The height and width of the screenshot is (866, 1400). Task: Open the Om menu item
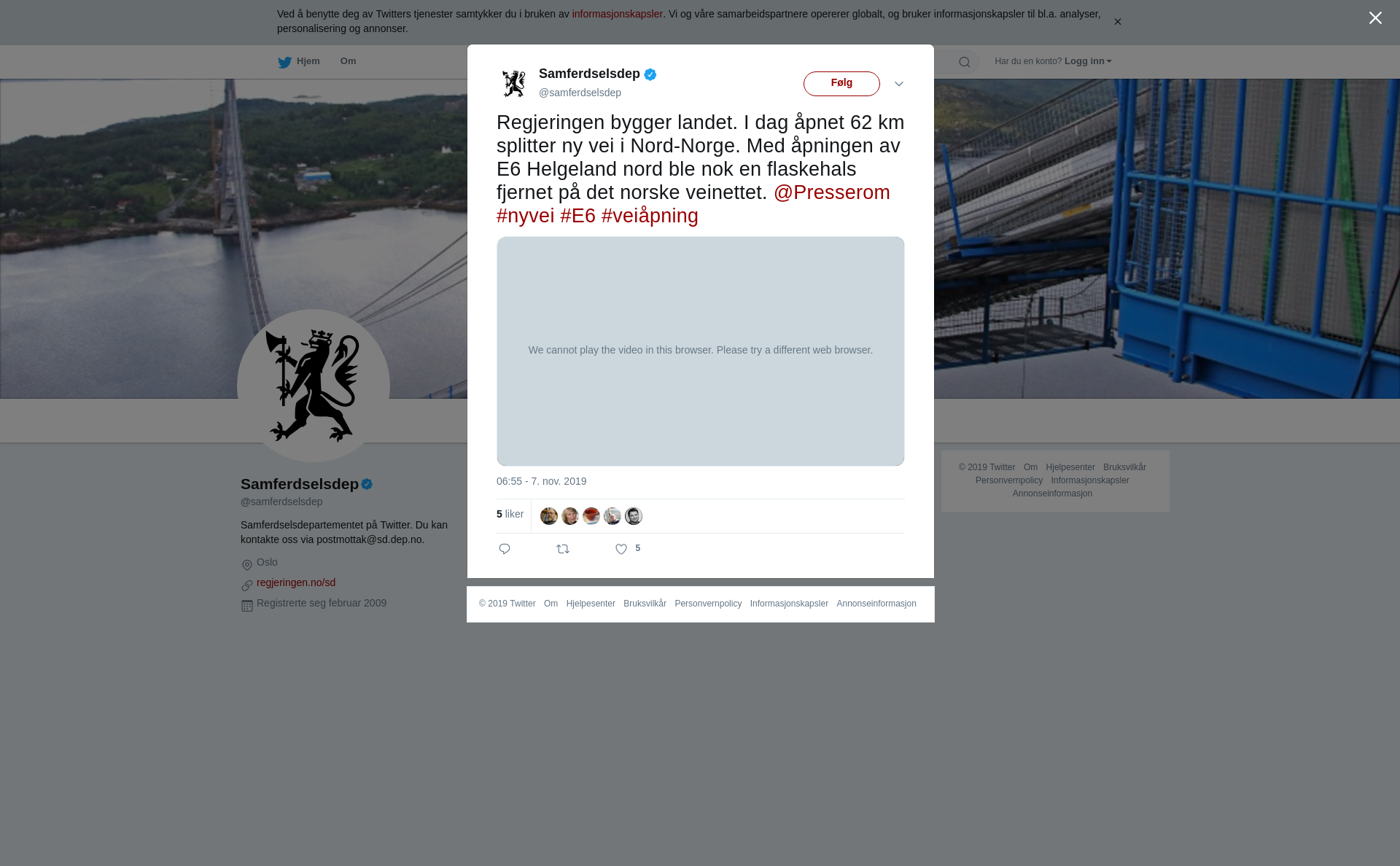pos(348,61)
